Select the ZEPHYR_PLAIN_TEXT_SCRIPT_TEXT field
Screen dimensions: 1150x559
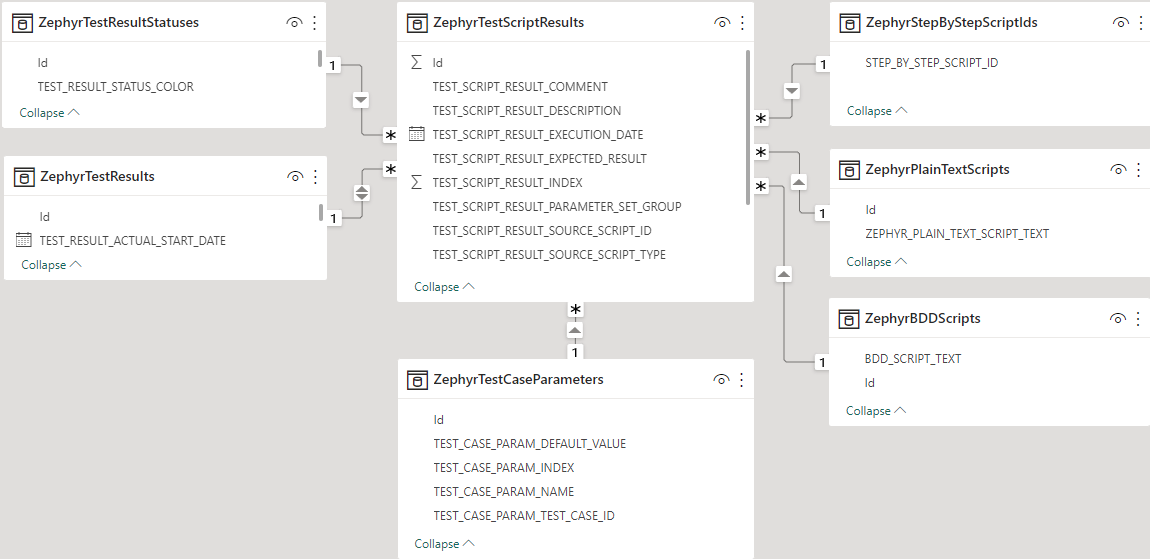coord(957,234)
